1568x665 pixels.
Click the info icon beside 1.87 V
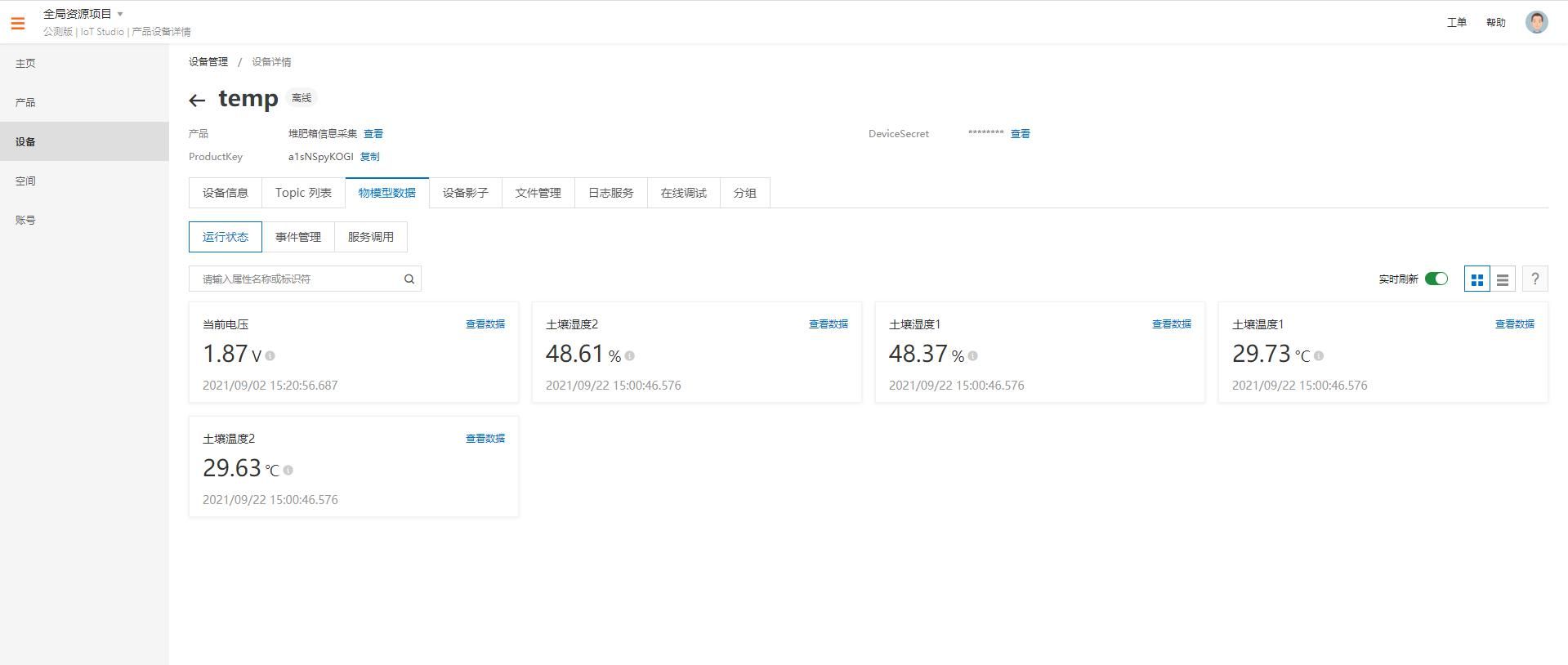pos(270,356)
